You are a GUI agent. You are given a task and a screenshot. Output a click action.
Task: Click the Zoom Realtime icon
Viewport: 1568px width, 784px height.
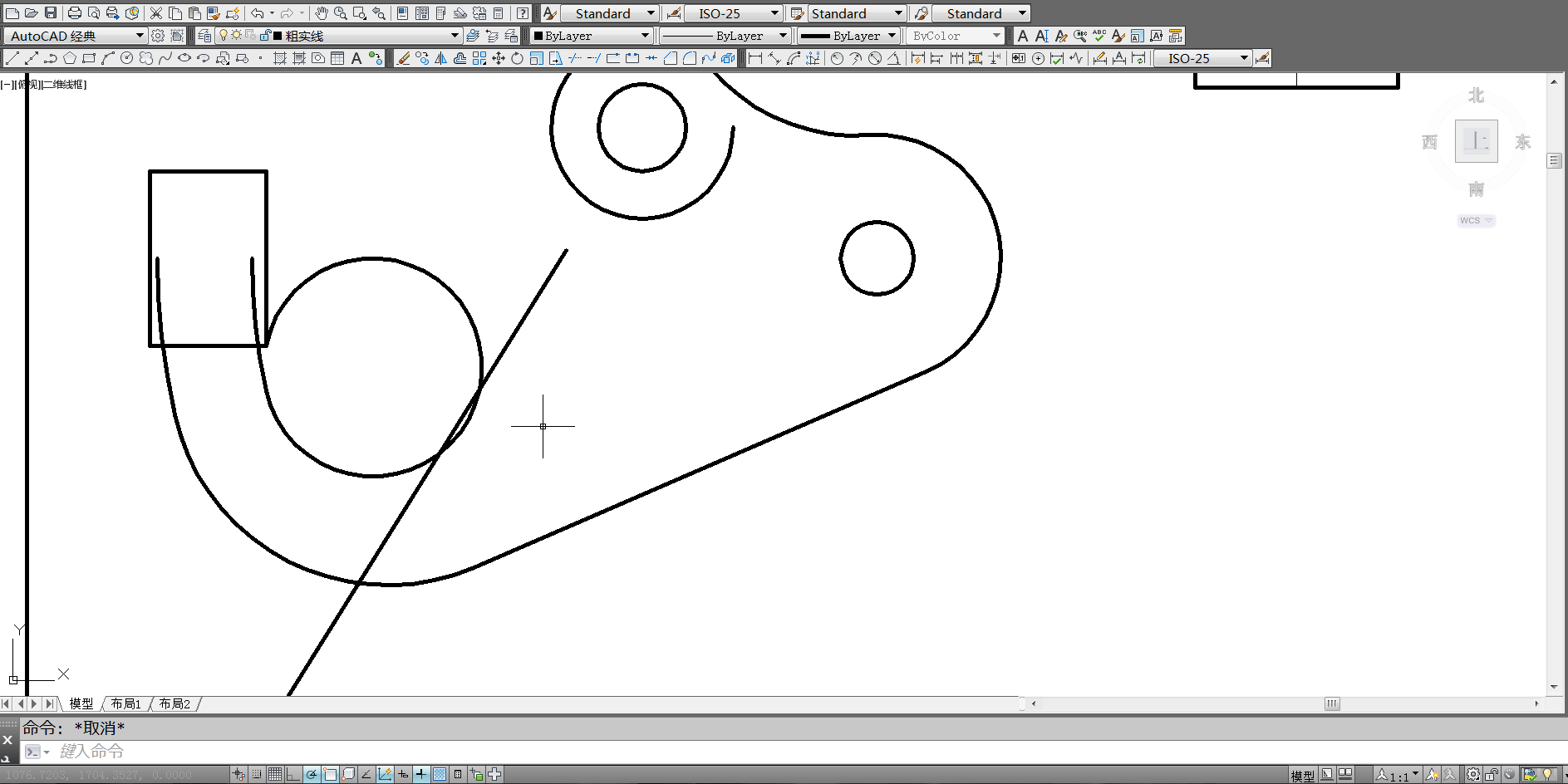(341, 13)
